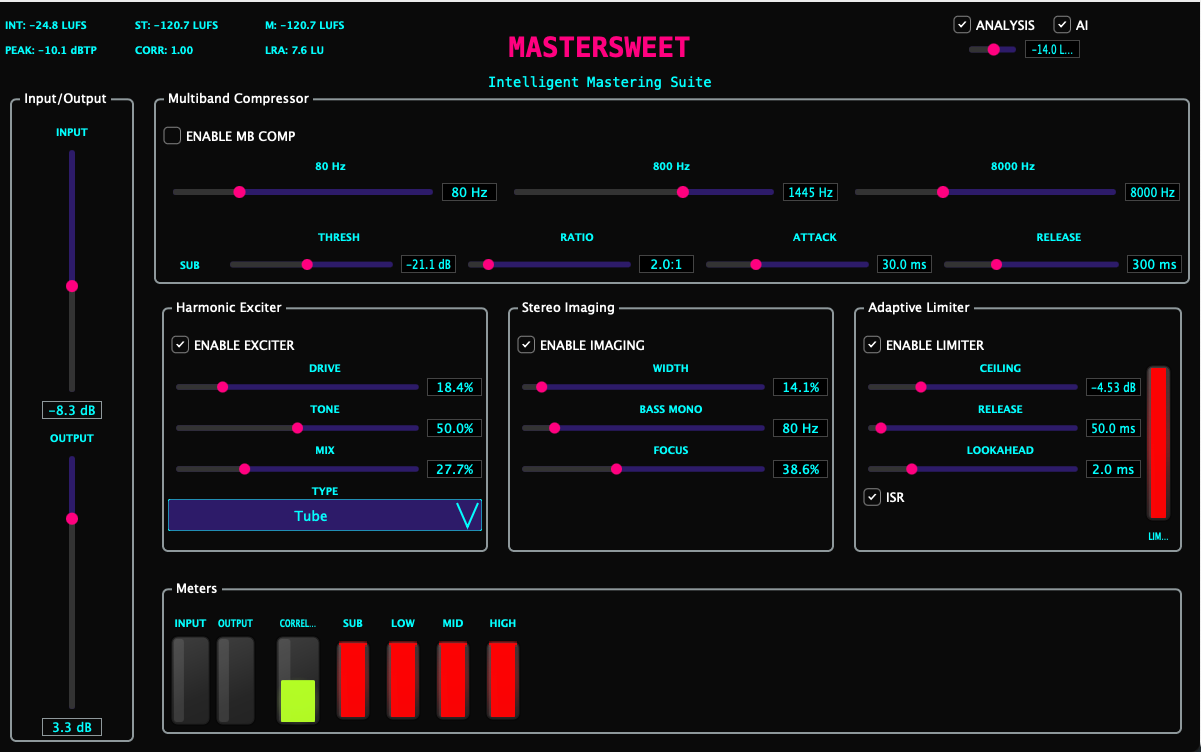
Task: Click the limiter gain reduction meter
Action: [1158, 442]
